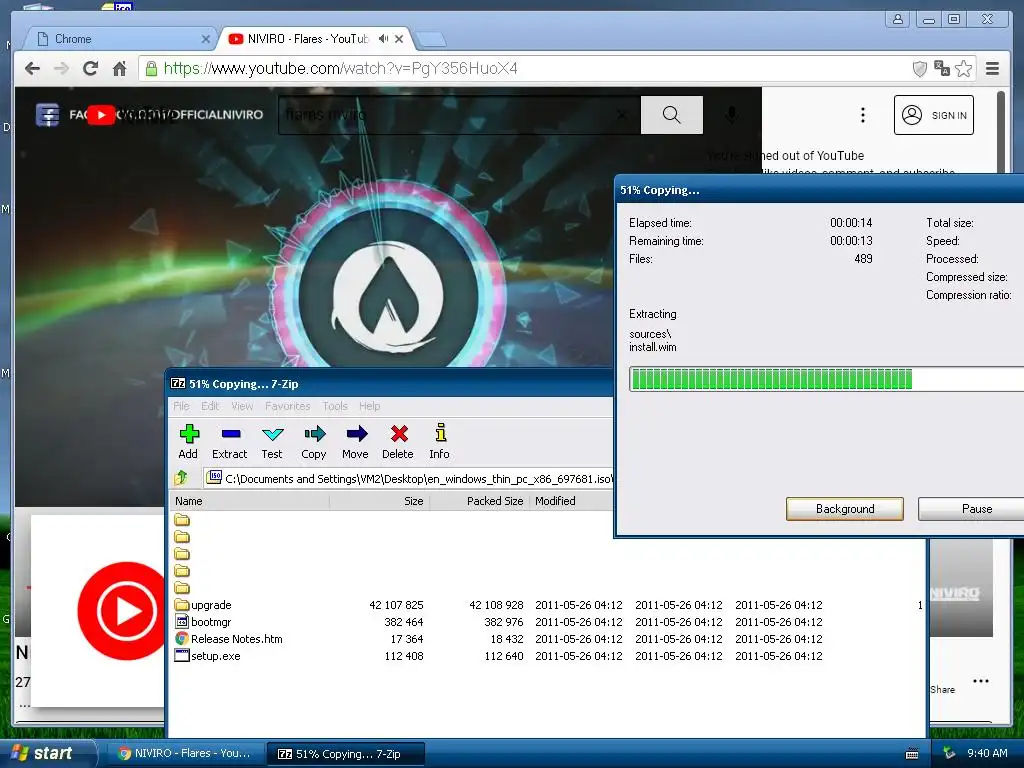Click YouTube voice search microphone

point(731,115)
